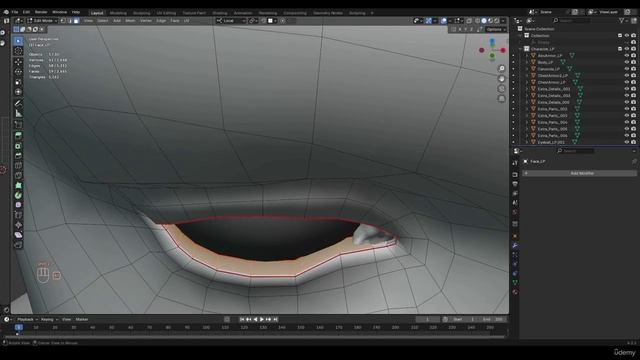This screenshot has width=640, height=360.
Task: Click the Add Modifier button
Action: (580, 173)
